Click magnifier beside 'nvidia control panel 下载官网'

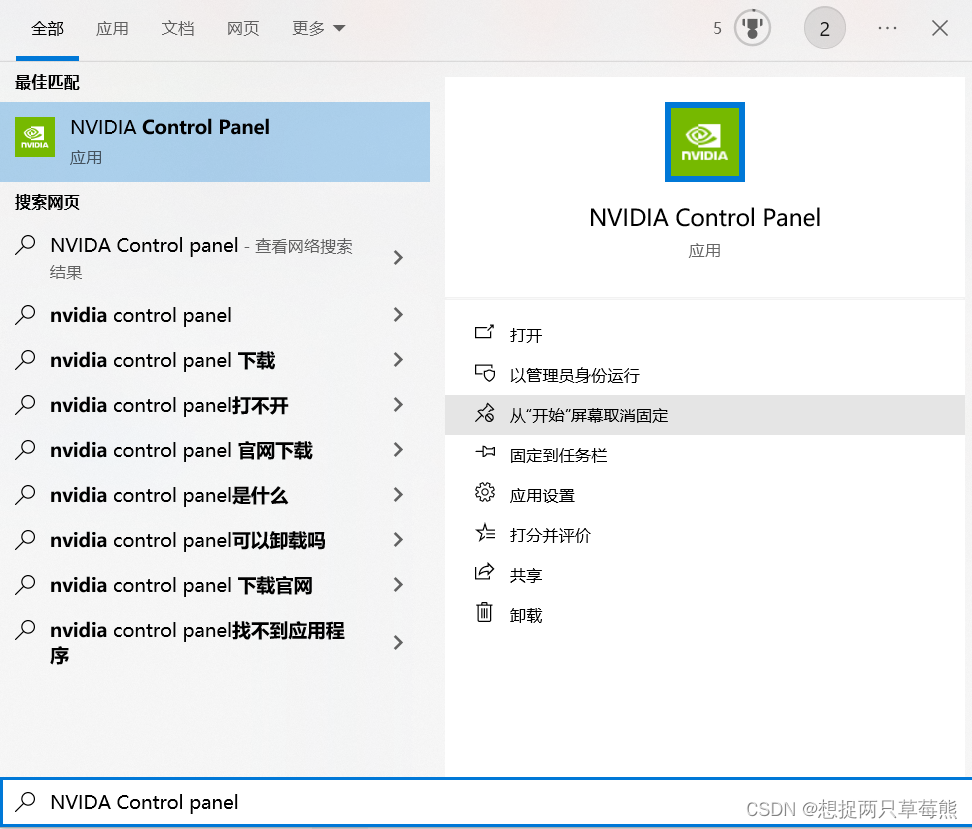point(25,585)
